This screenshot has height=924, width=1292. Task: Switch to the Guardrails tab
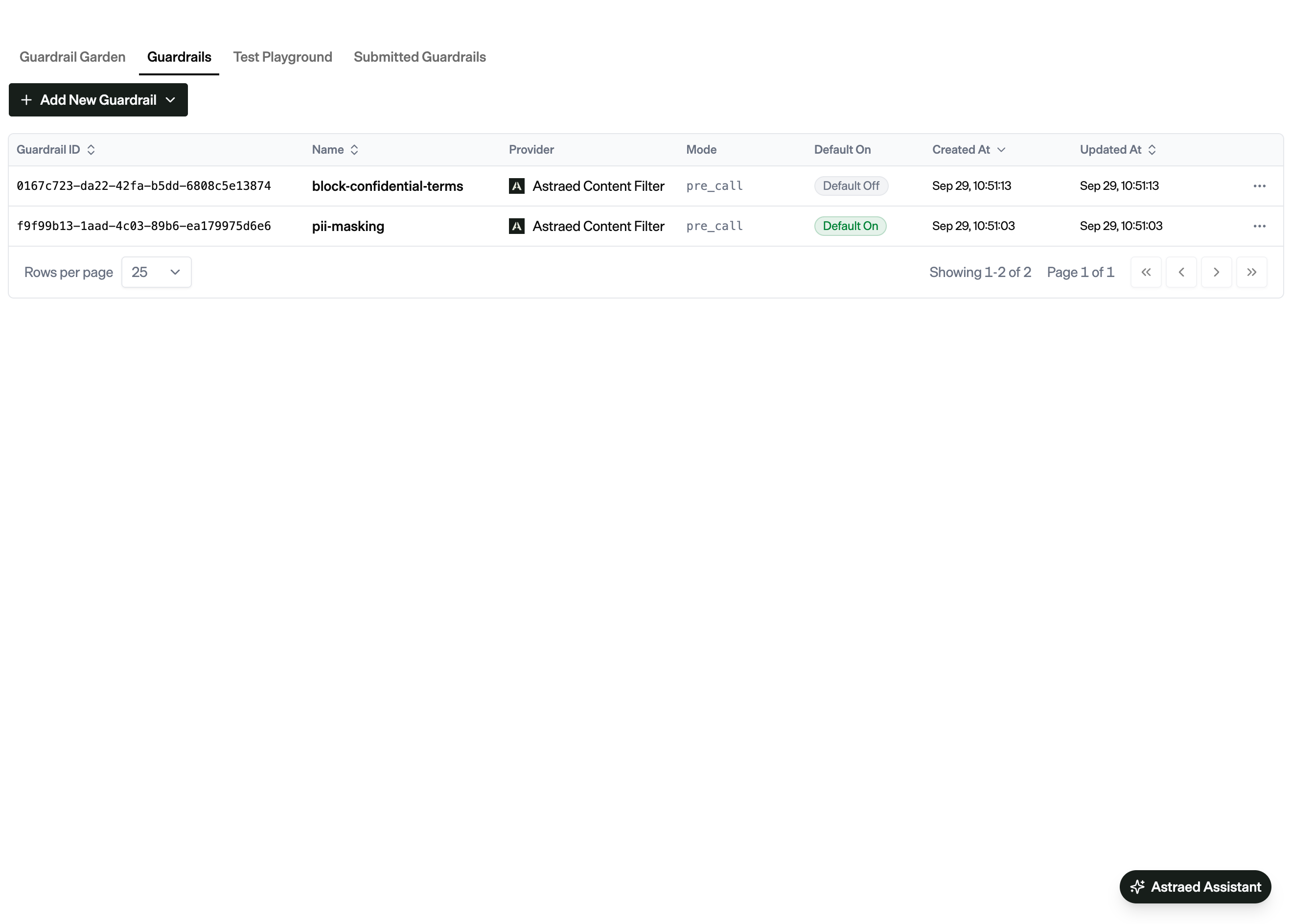coord(179,57)
